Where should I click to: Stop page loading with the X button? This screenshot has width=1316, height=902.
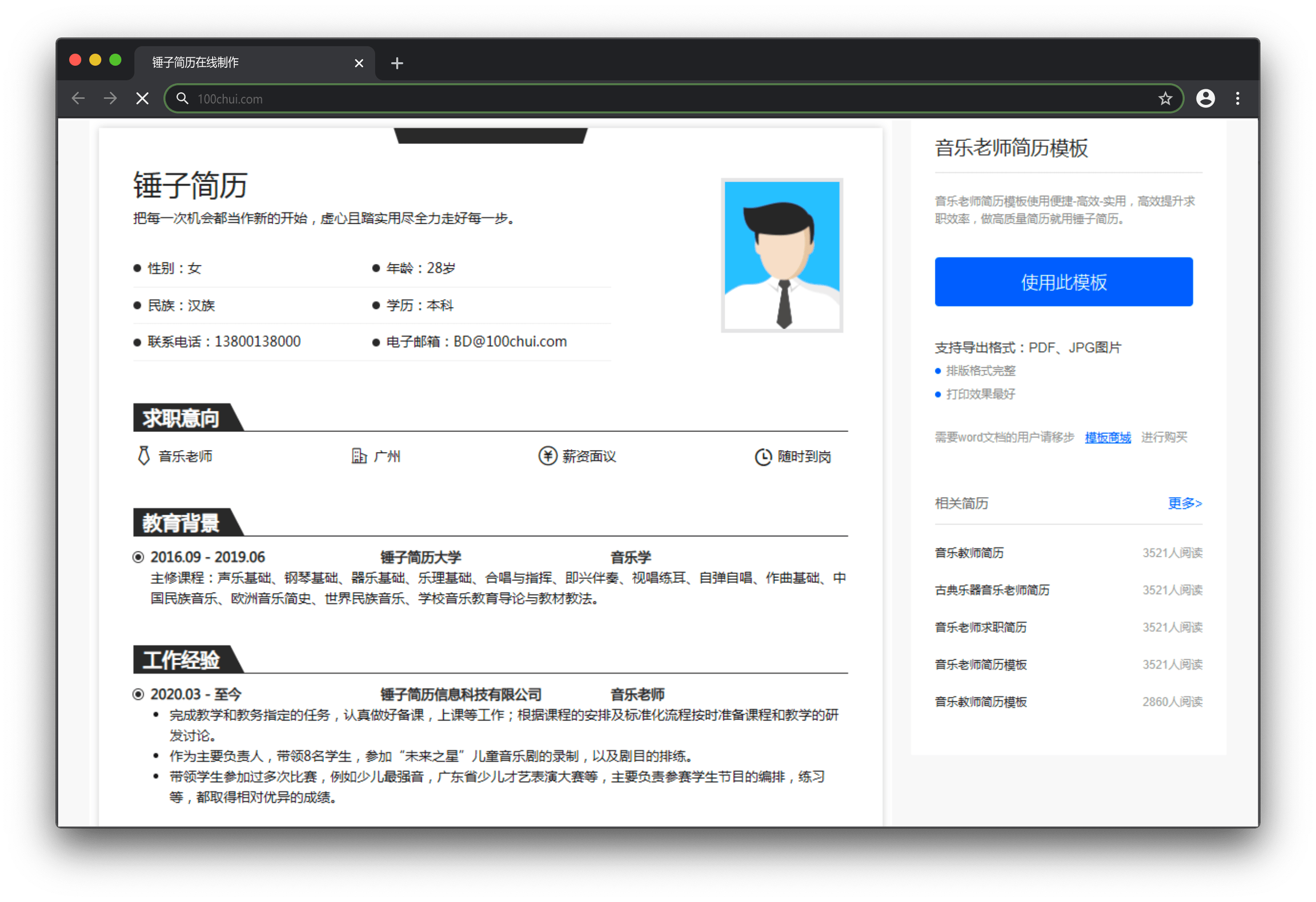[x=143, y=99]
